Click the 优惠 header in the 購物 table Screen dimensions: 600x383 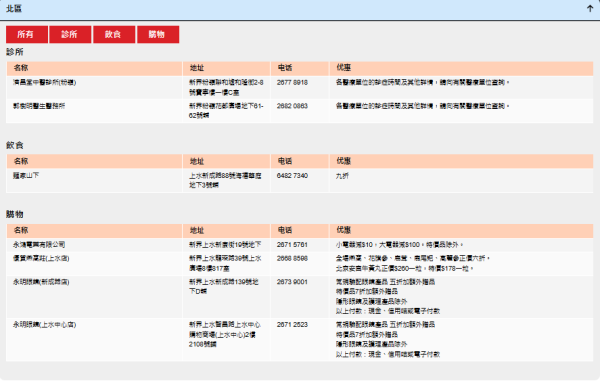point(344,230)
